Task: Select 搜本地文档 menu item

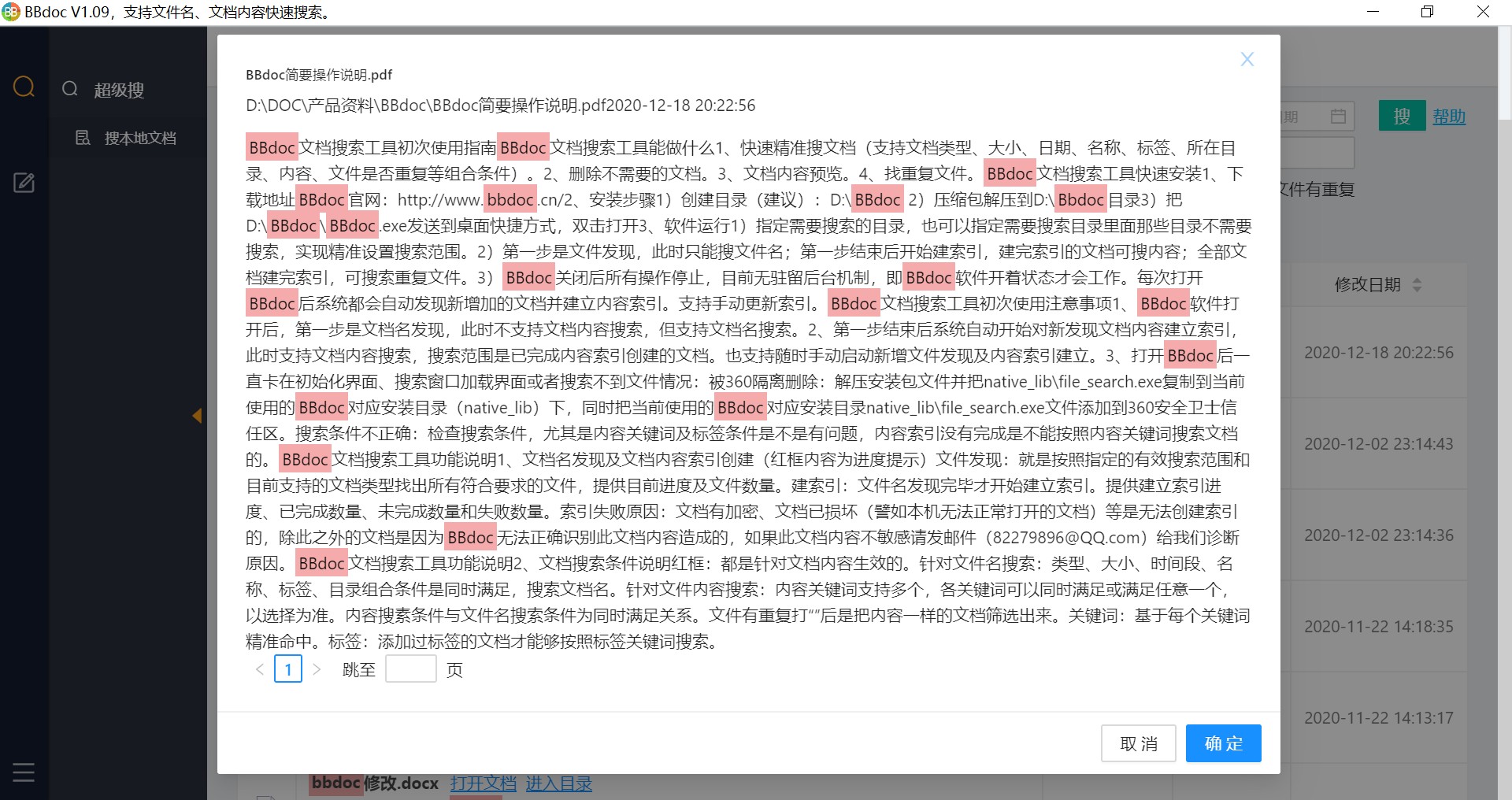Action: (x=140, y=138)
